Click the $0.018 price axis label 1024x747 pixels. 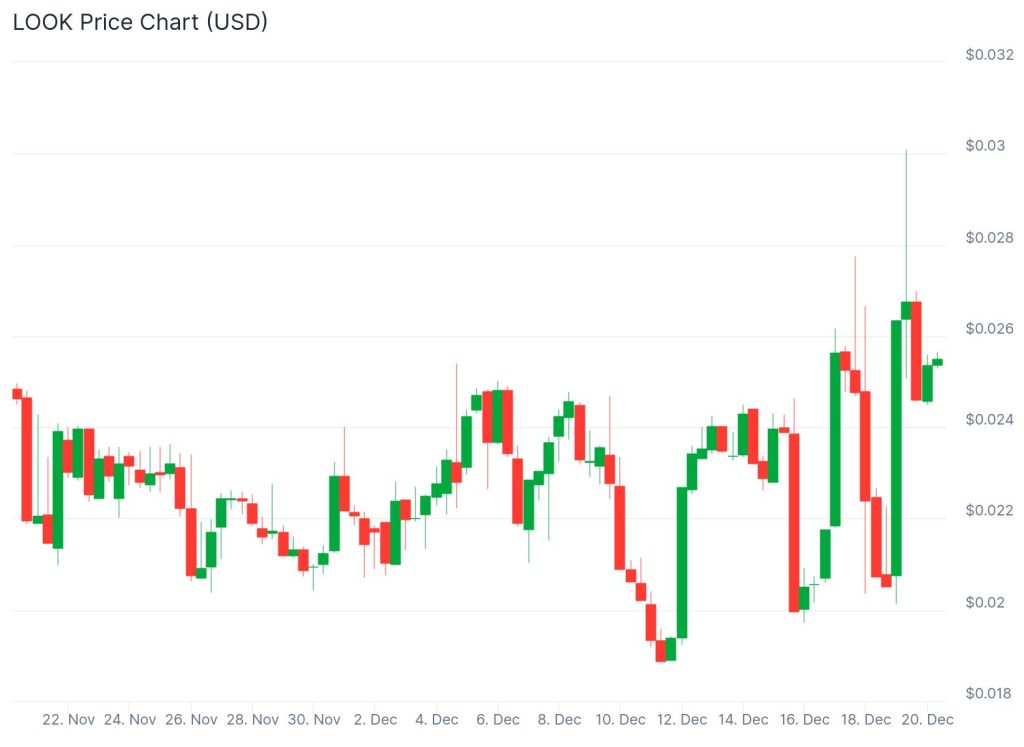989,694
